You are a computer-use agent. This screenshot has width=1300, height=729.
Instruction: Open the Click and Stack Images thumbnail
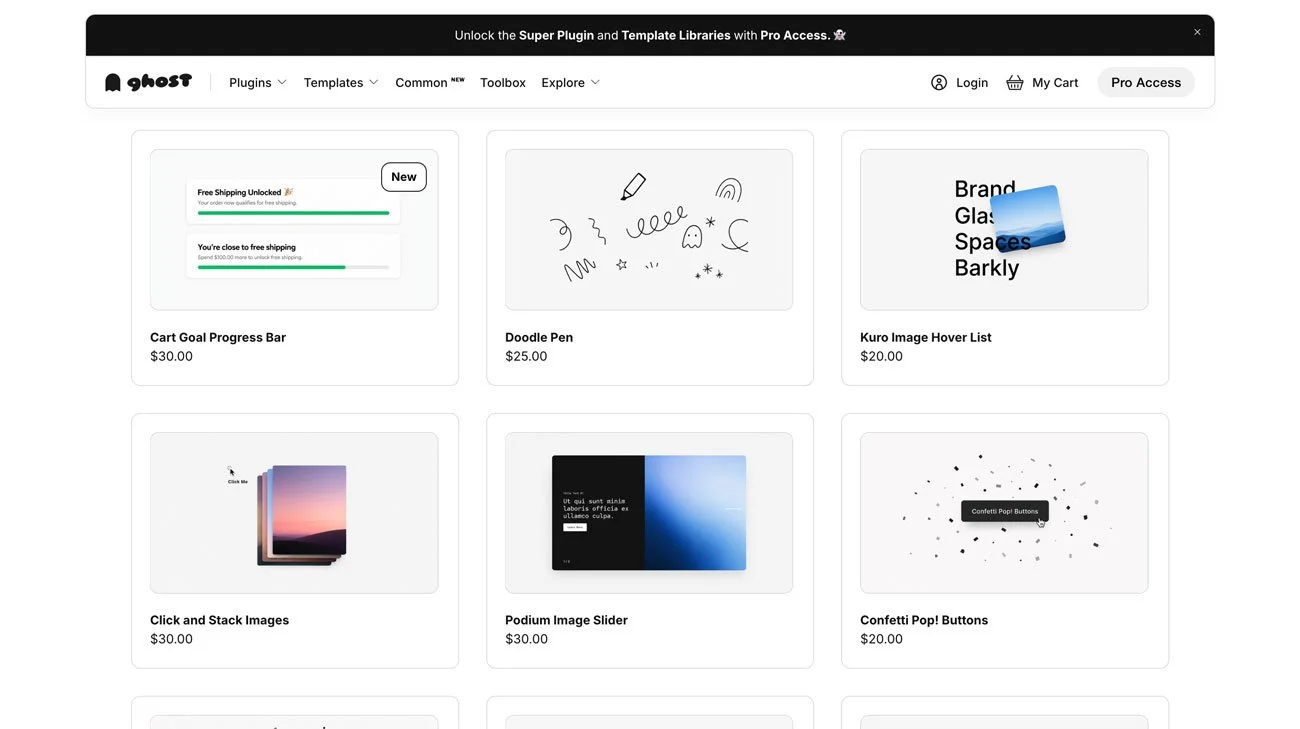click(294, 513)
